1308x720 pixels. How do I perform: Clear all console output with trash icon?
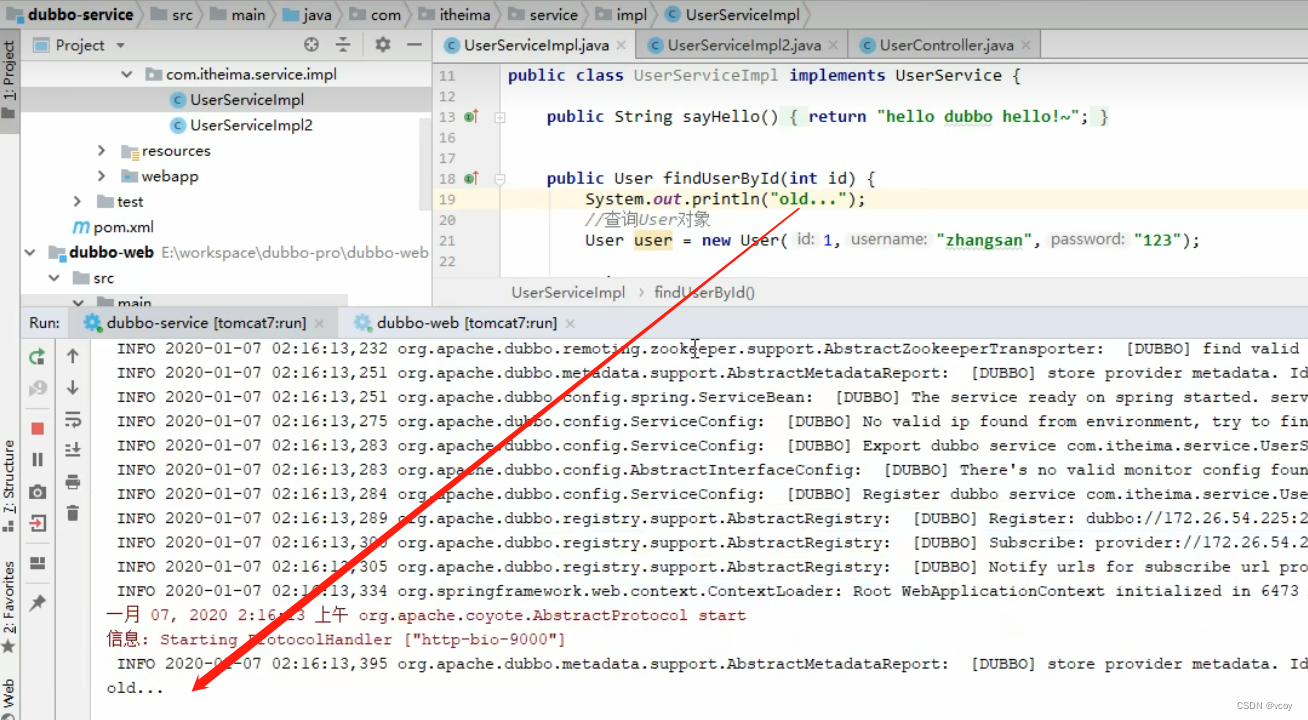pos(72,513)
